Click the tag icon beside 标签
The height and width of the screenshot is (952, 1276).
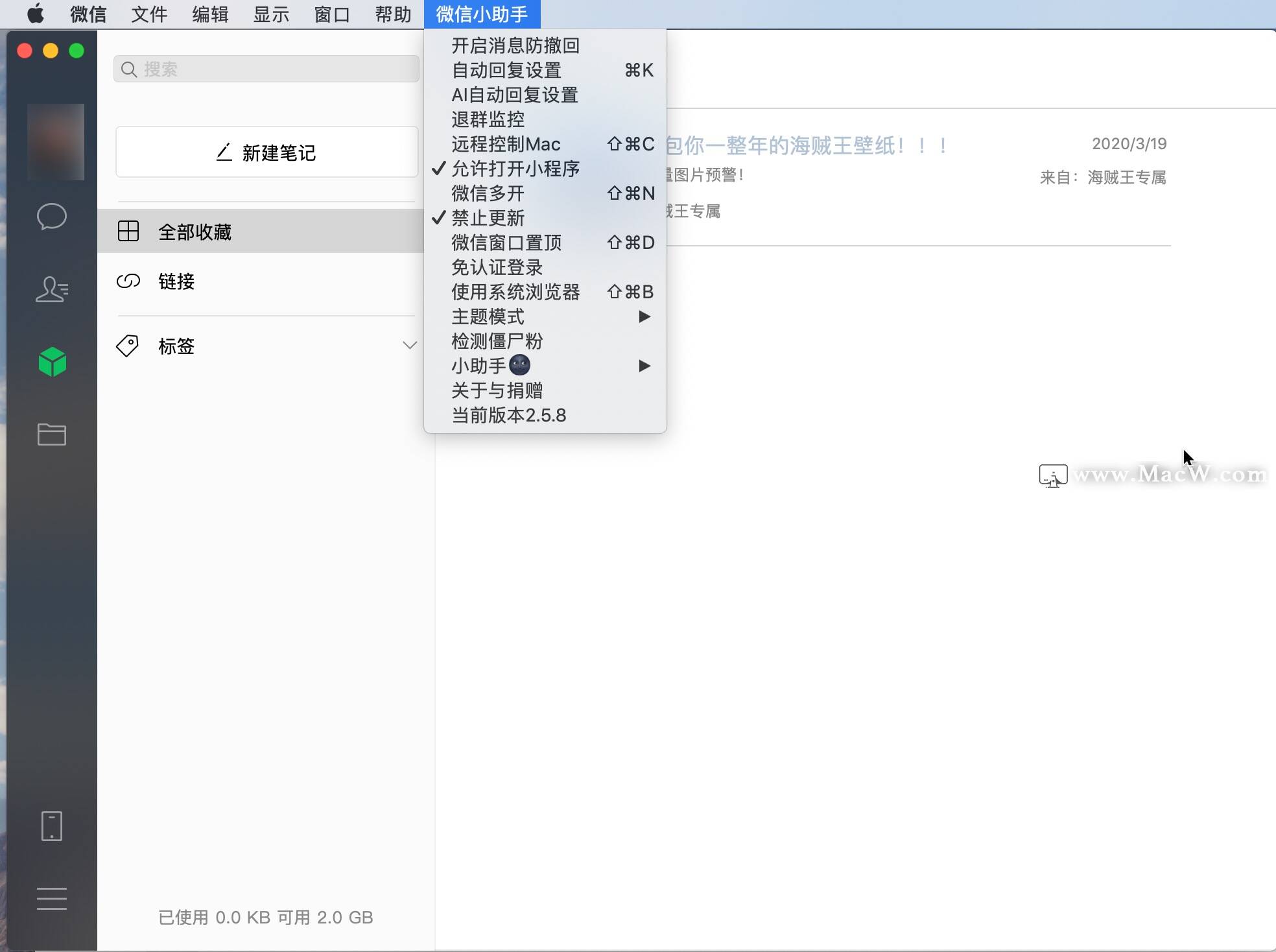(127, 346)
